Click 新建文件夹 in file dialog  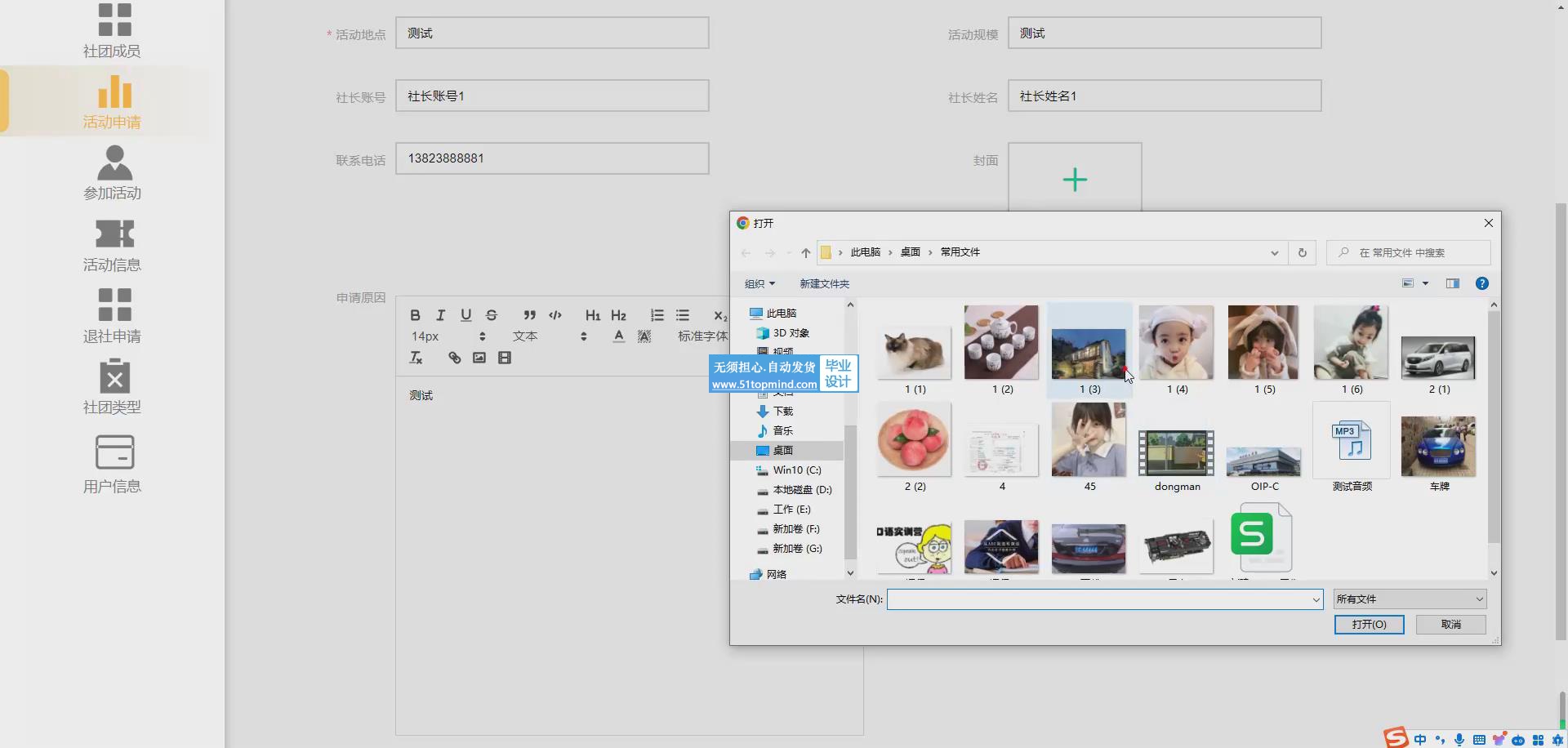[x=824, y=283]
